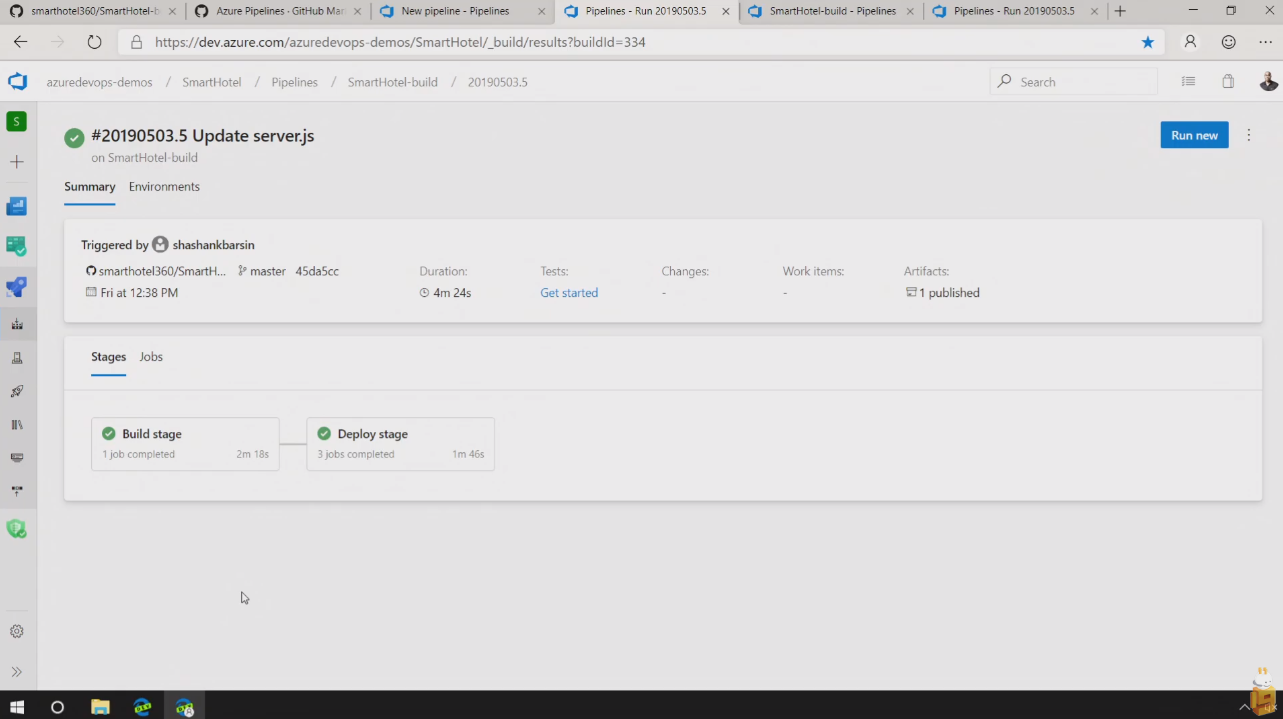Open Project settings gear icon
1283x719 pixels.
pos(17,632)
